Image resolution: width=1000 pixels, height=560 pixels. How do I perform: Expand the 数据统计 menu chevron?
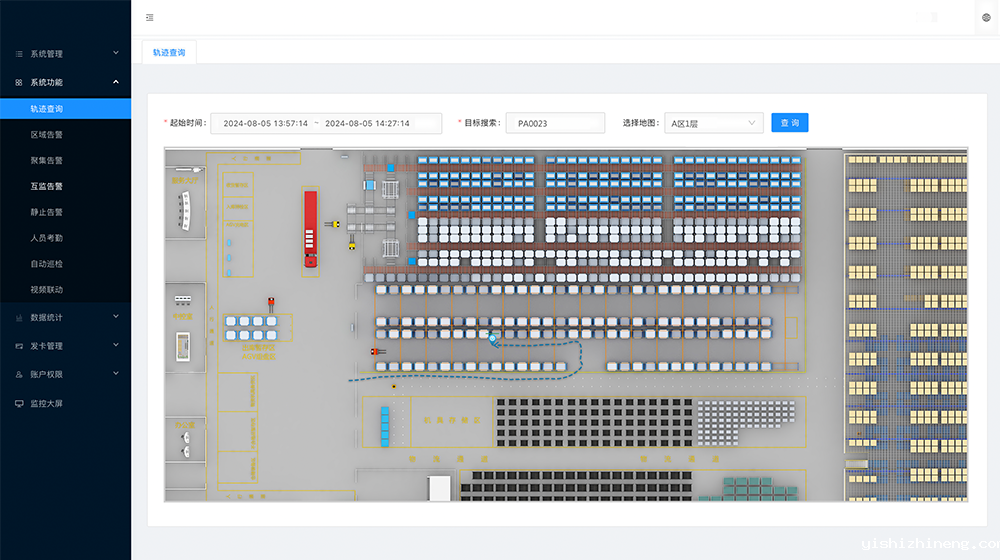(115, 317)
